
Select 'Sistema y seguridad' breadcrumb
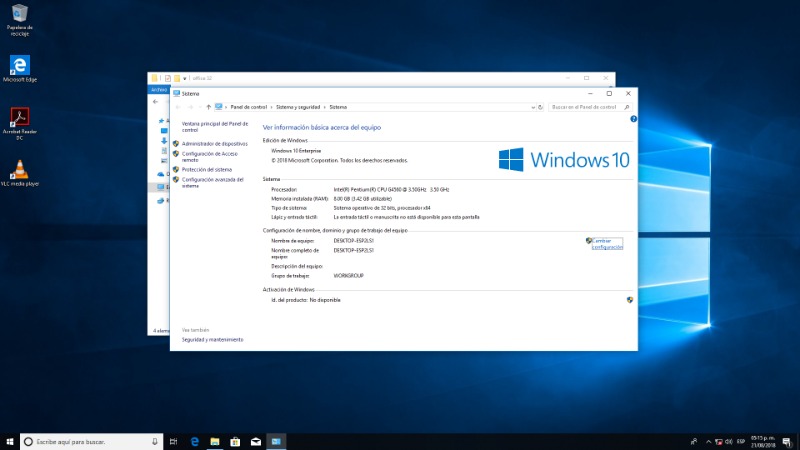[298, 106]
